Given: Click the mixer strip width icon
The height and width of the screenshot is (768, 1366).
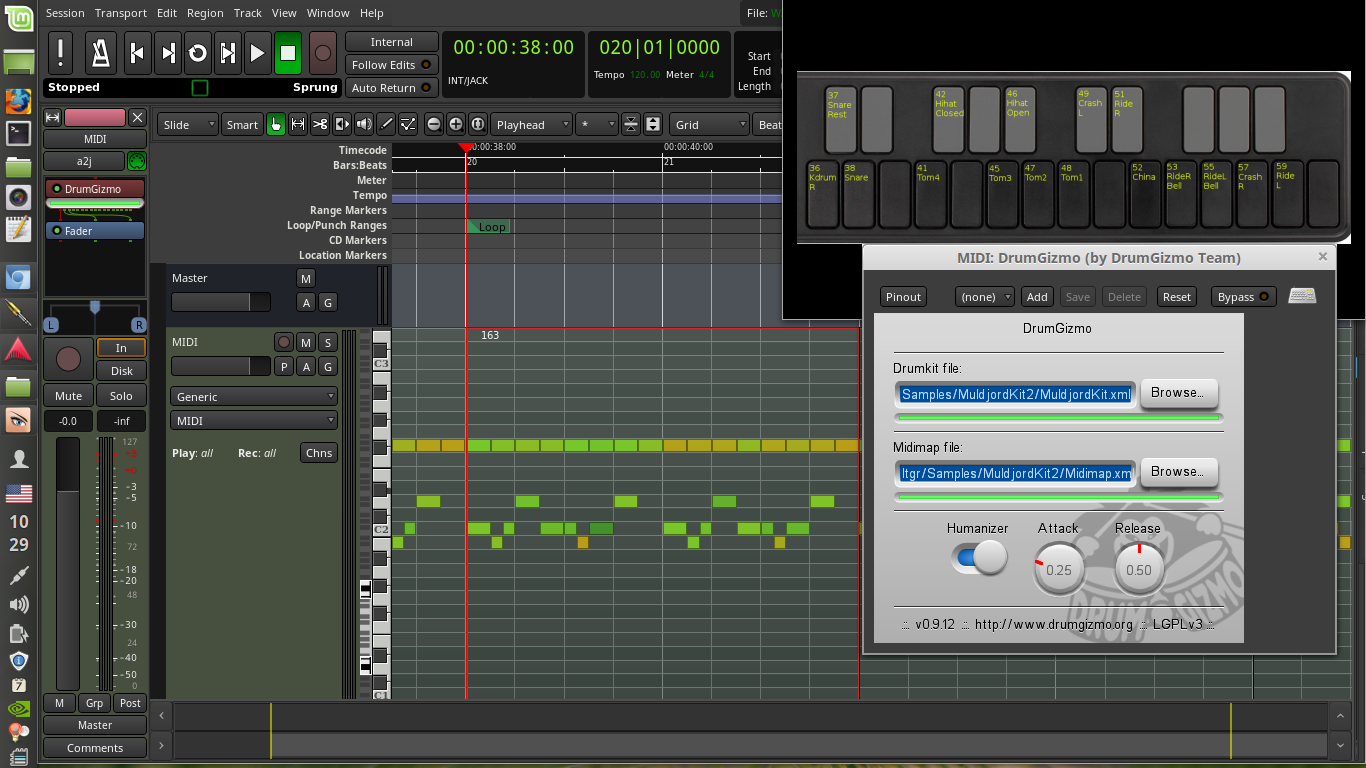Looking at the screenshot, I should (53, 118).
